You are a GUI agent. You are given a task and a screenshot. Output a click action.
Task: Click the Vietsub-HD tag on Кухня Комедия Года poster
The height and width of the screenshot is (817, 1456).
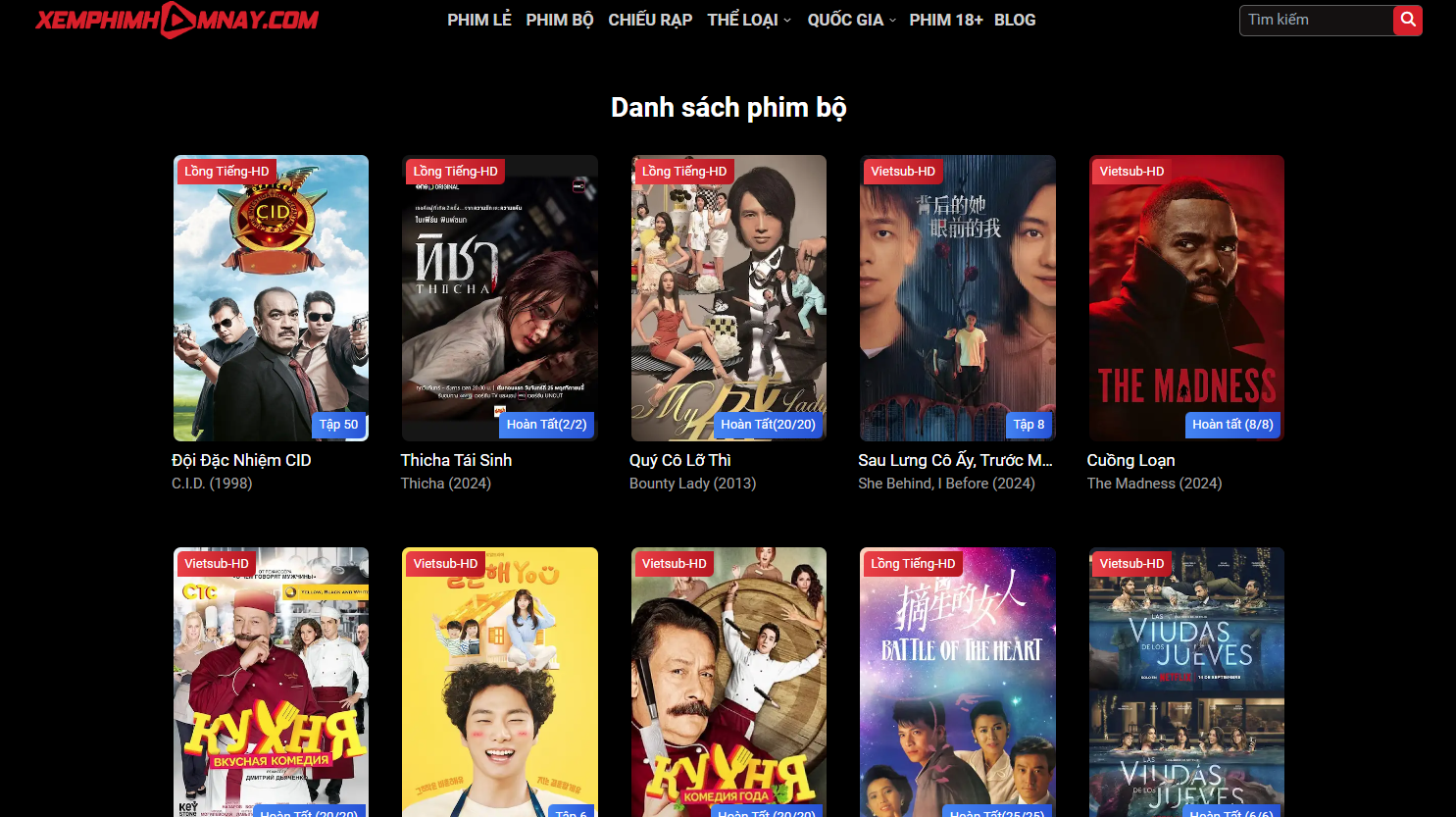[674, 564]
